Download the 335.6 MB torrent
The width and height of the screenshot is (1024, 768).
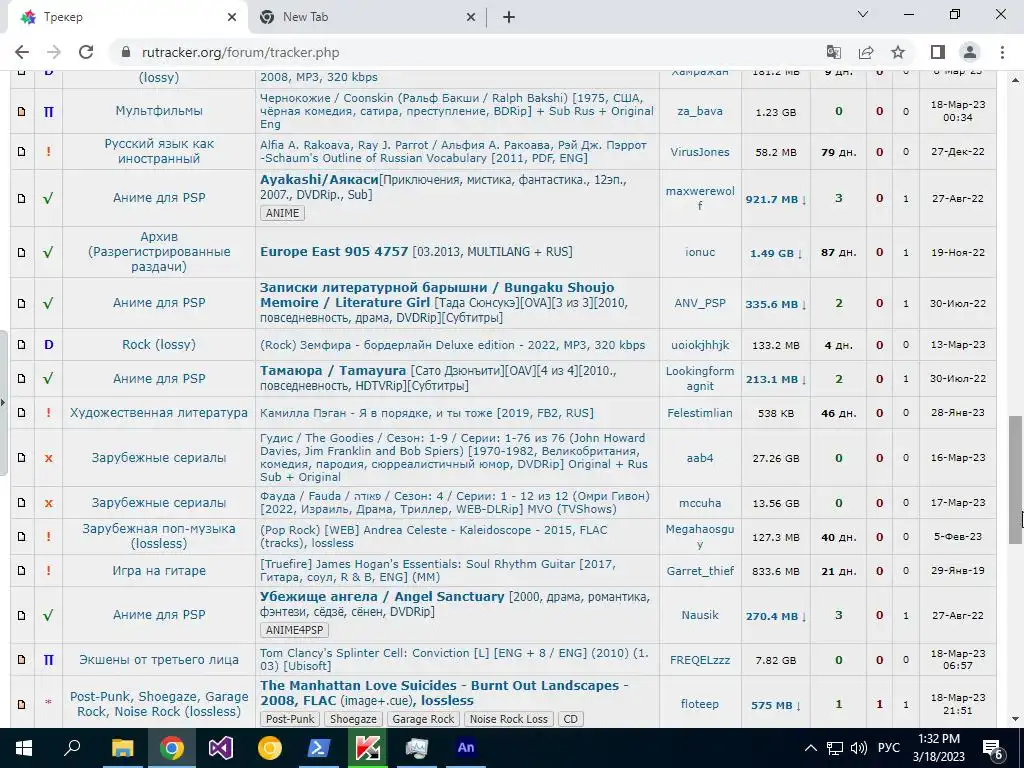pyautogui.click(x=776, y=304)
